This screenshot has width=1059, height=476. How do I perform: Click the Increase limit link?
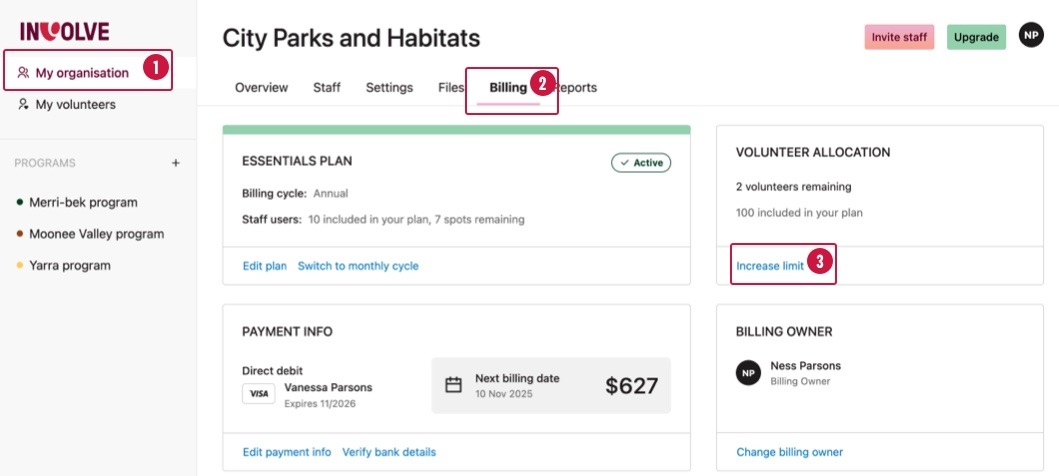coord(770,266)
